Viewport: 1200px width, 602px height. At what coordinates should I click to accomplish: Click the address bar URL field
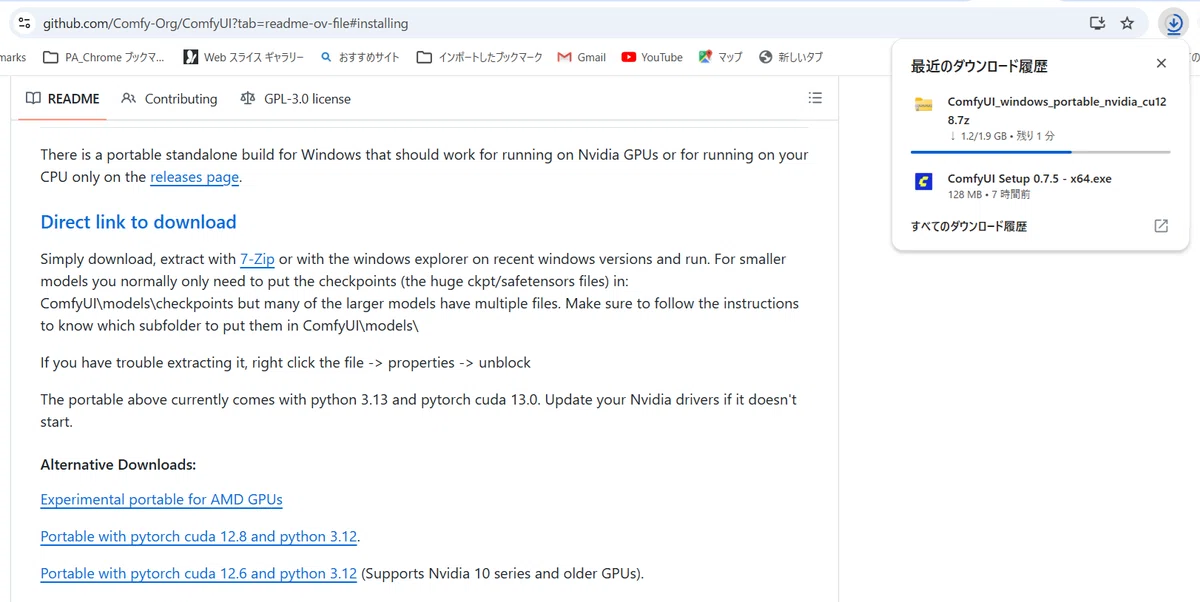pos(560,22)
